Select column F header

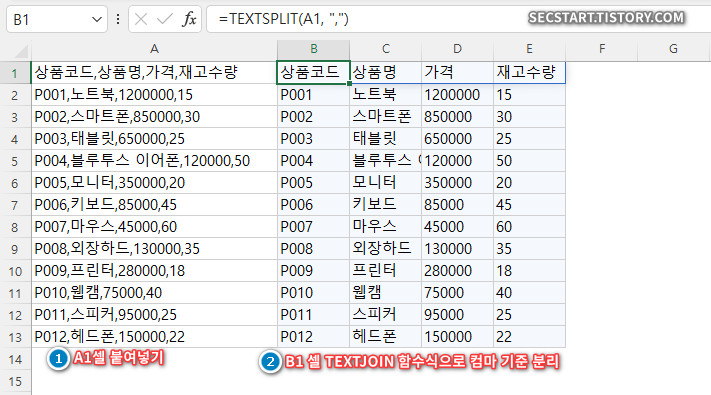pyautogui.click(x=601, y=49)
